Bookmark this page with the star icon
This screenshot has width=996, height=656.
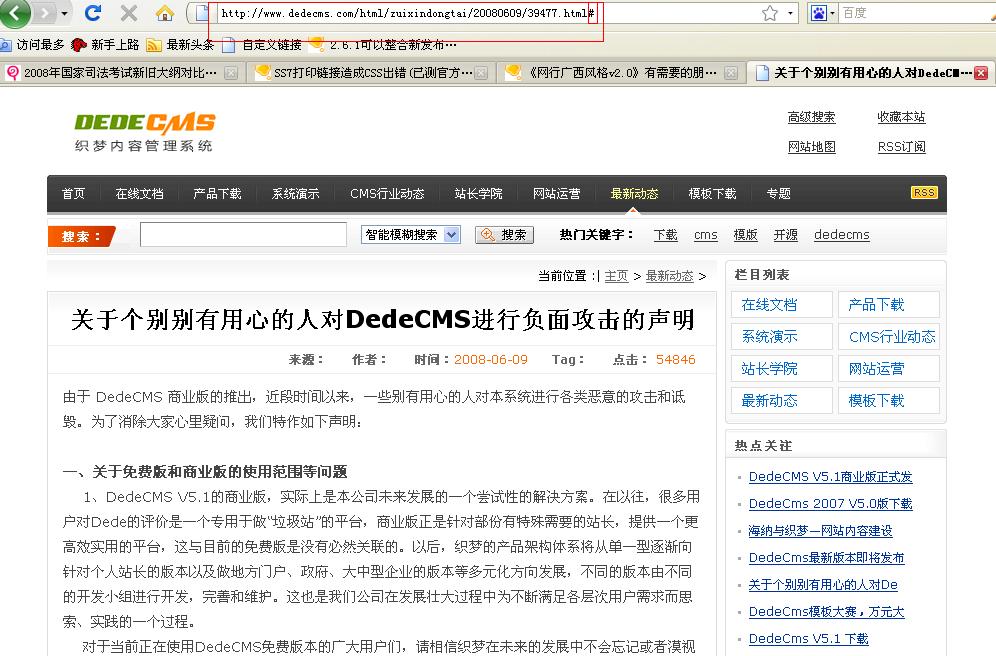point(770,13)
